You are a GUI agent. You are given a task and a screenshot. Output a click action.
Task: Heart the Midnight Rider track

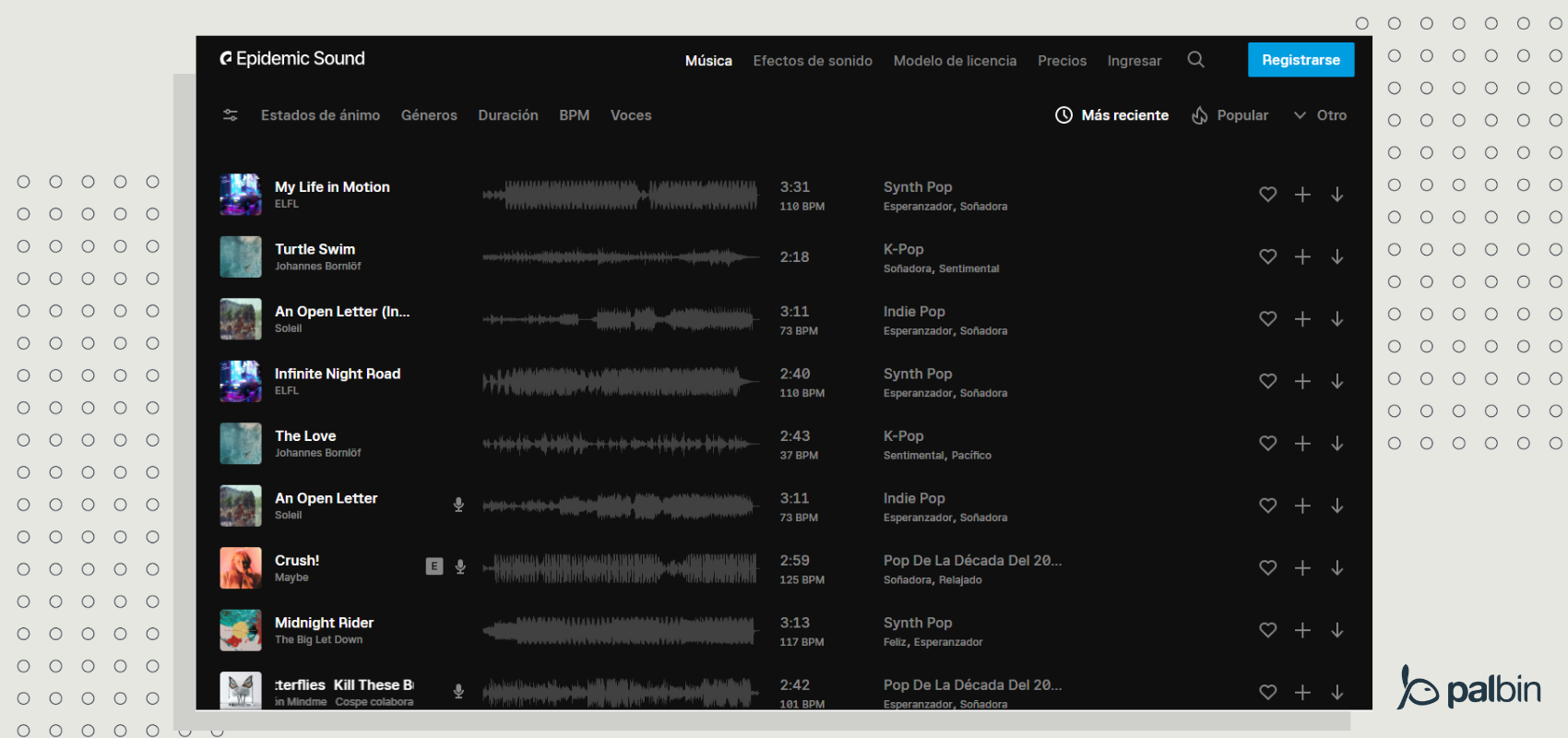tap(1268, 630)
